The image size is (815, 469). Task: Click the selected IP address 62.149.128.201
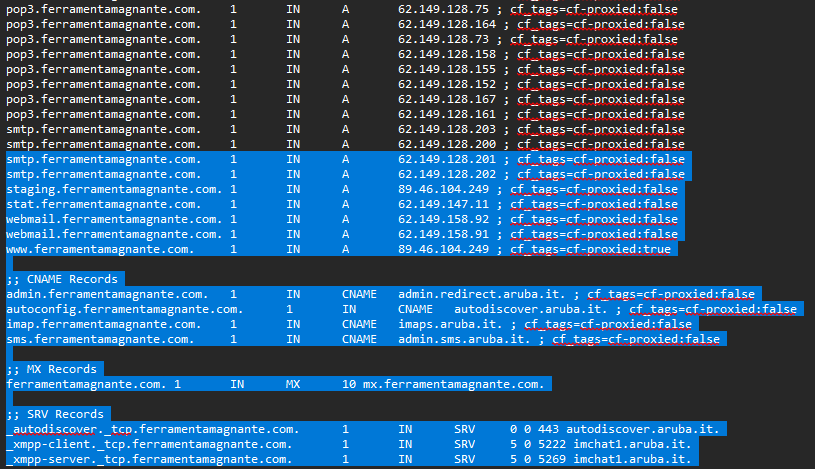point(447,160)
